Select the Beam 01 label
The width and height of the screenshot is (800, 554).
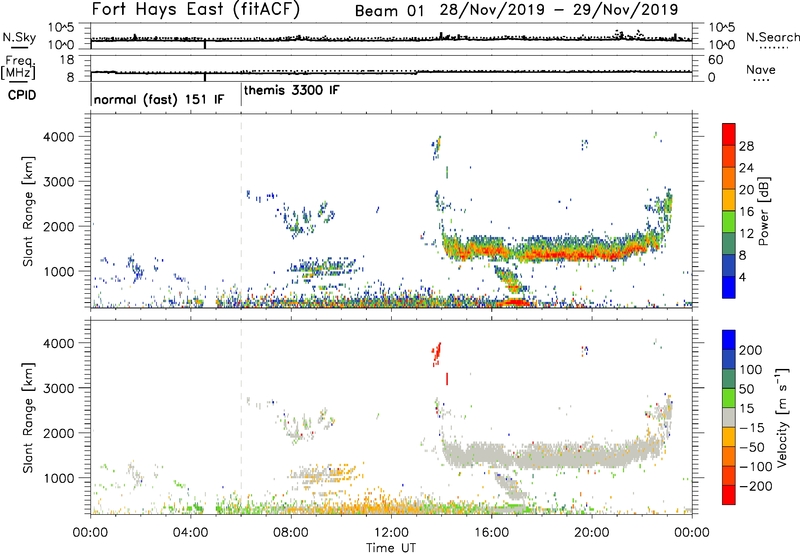(389, 11)
